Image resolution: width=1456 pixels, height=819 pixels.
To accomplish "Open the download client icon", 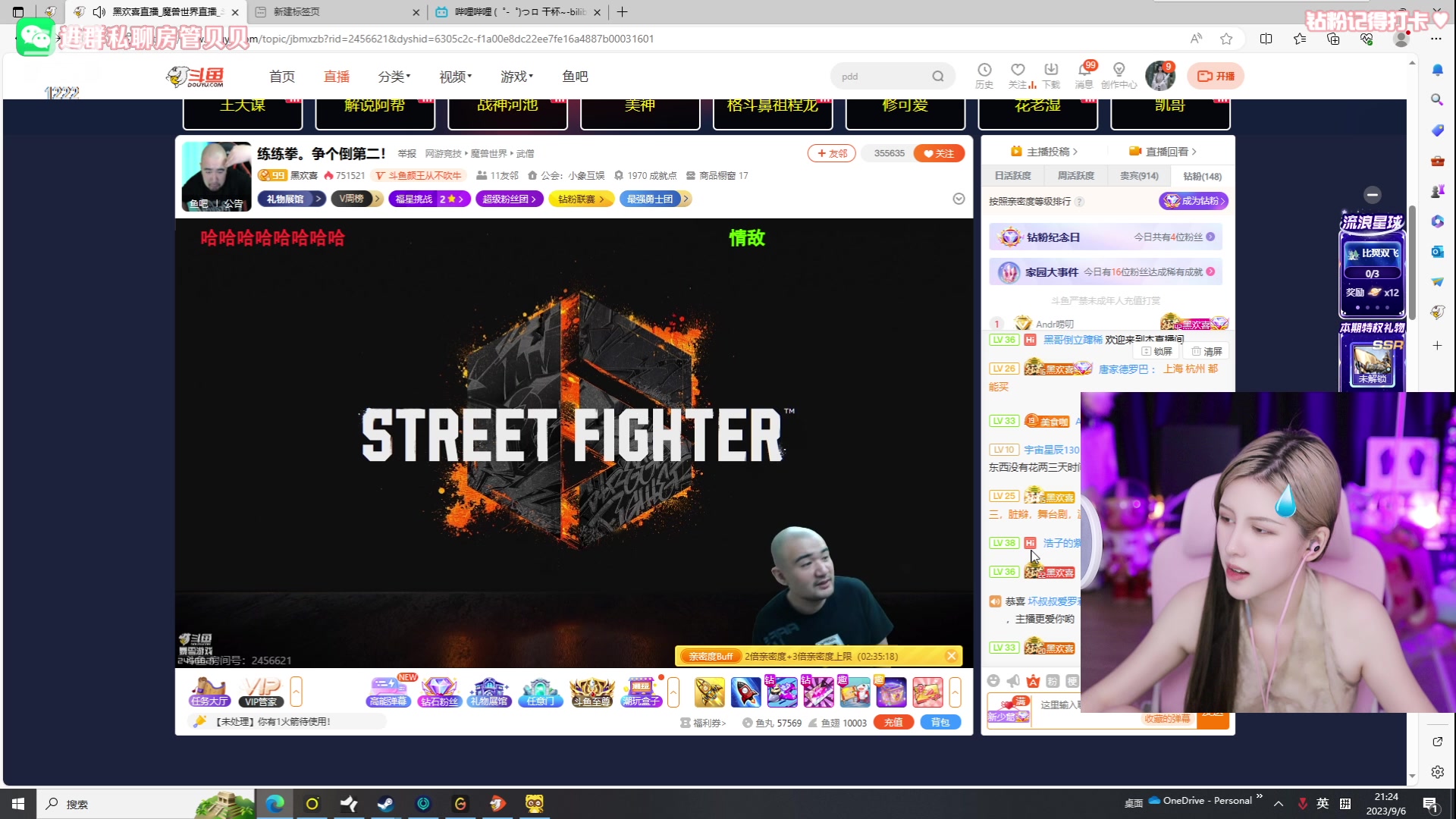I will [x=1051, y=75].
